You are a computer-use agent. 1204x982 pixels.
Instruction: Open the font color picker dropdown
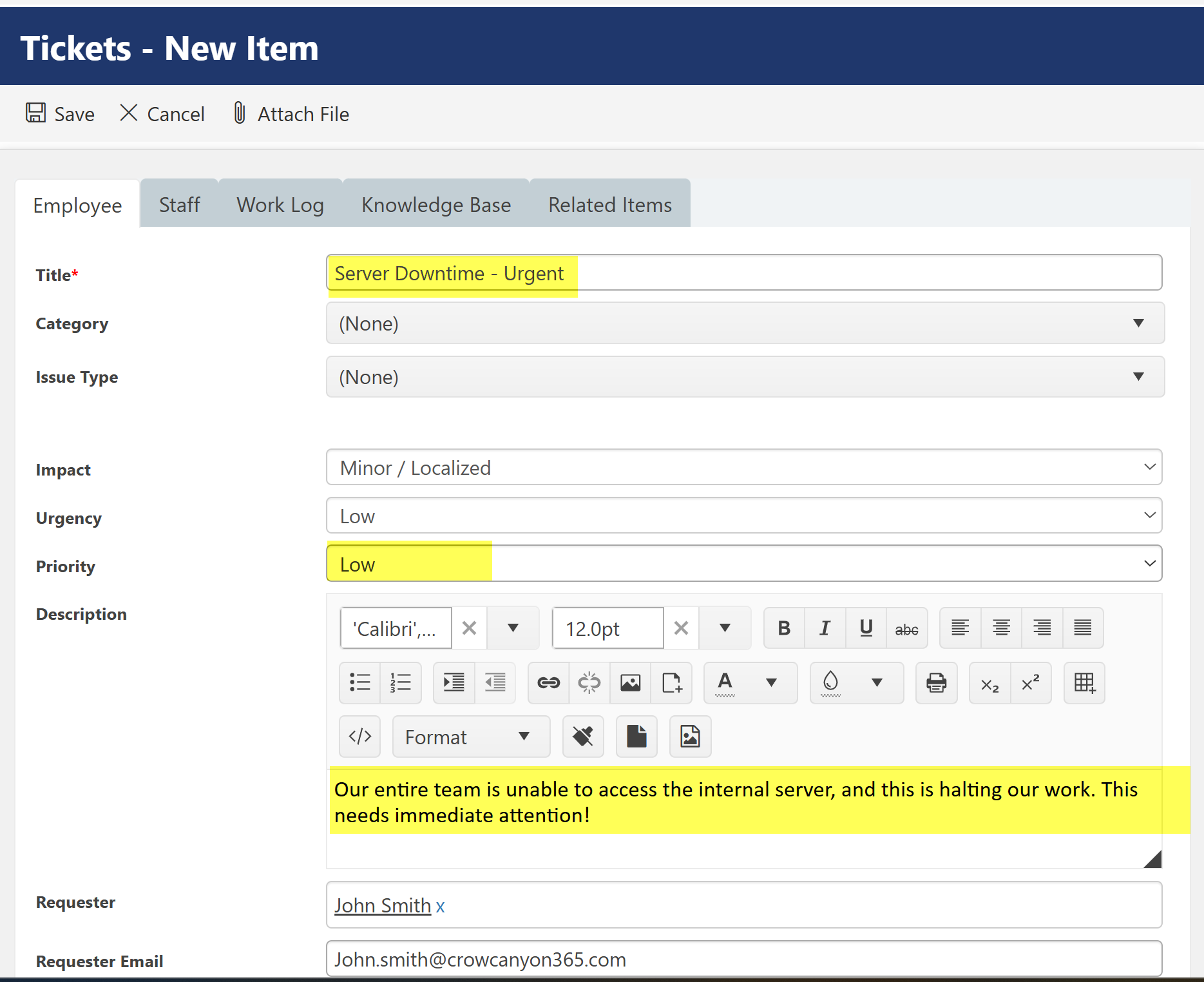point(771,683)
